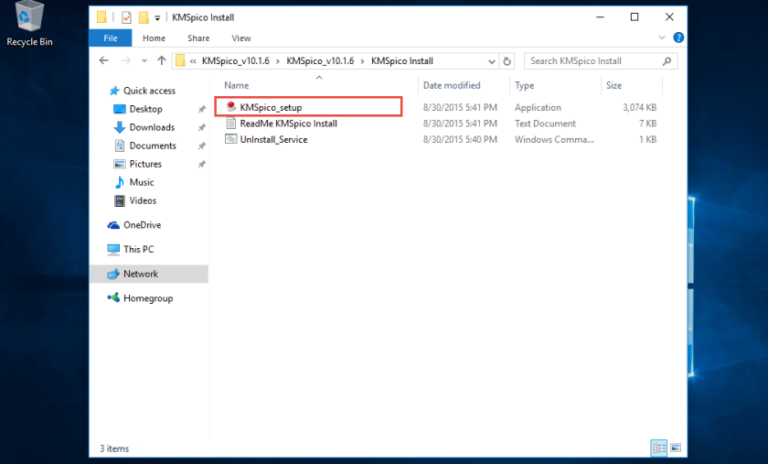Switch to Large icons view in status bar
The width and height of the screenshot is (768, 464).
tap(676, 448)
